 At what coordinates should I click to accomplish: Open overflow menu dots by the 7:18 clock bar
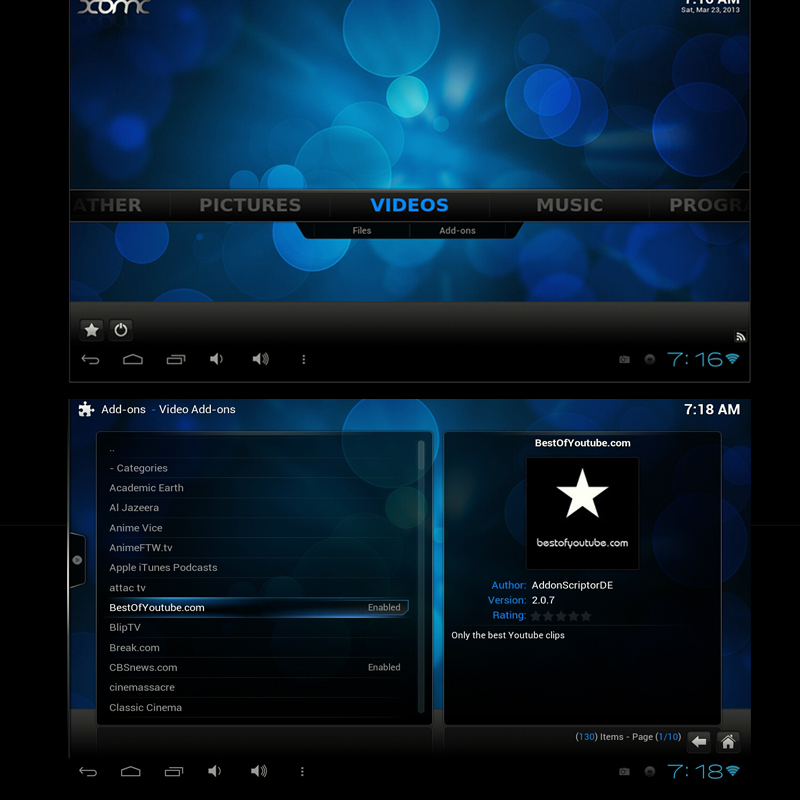302,771
